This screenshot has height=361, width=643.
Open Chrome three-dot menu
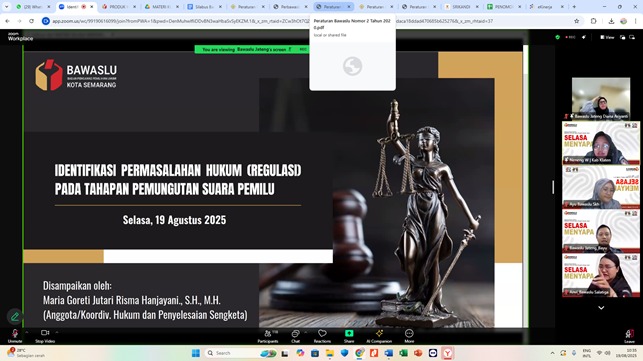tap(635, 21)
